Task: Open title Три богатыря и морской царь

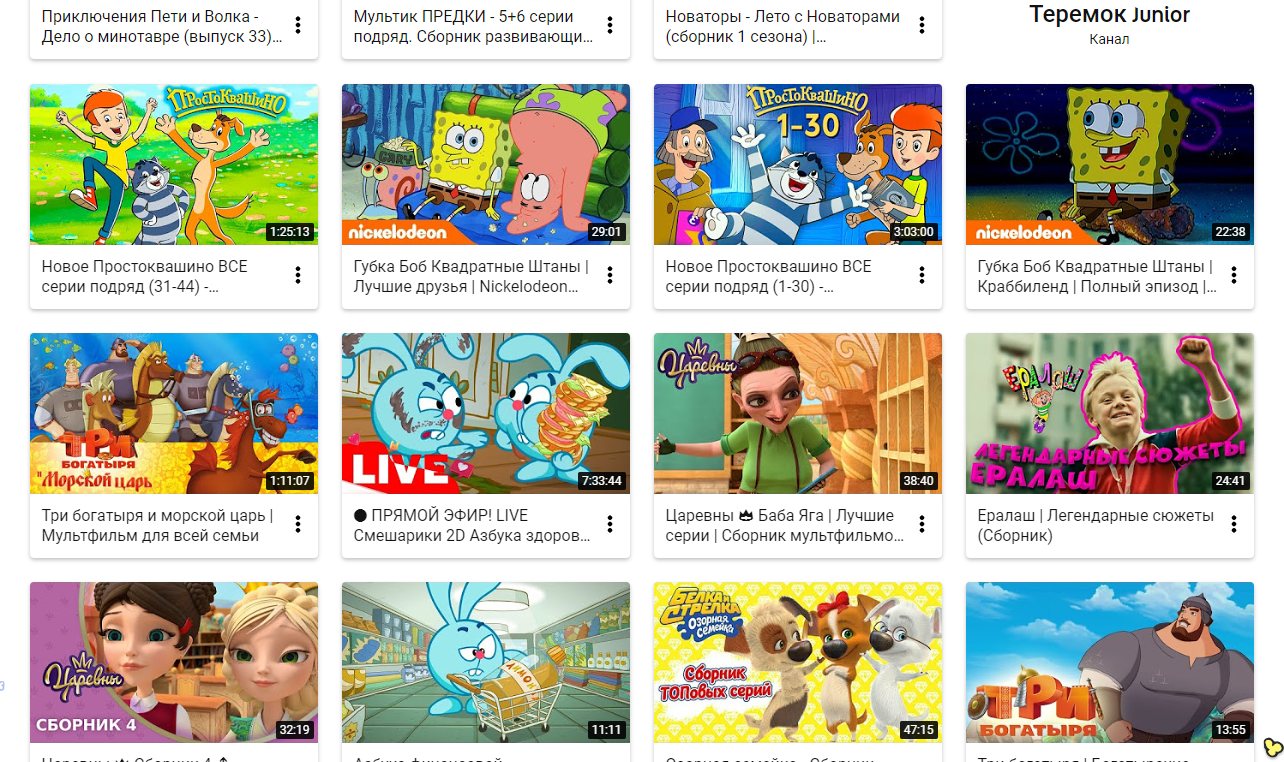Action: coord(158,526)
